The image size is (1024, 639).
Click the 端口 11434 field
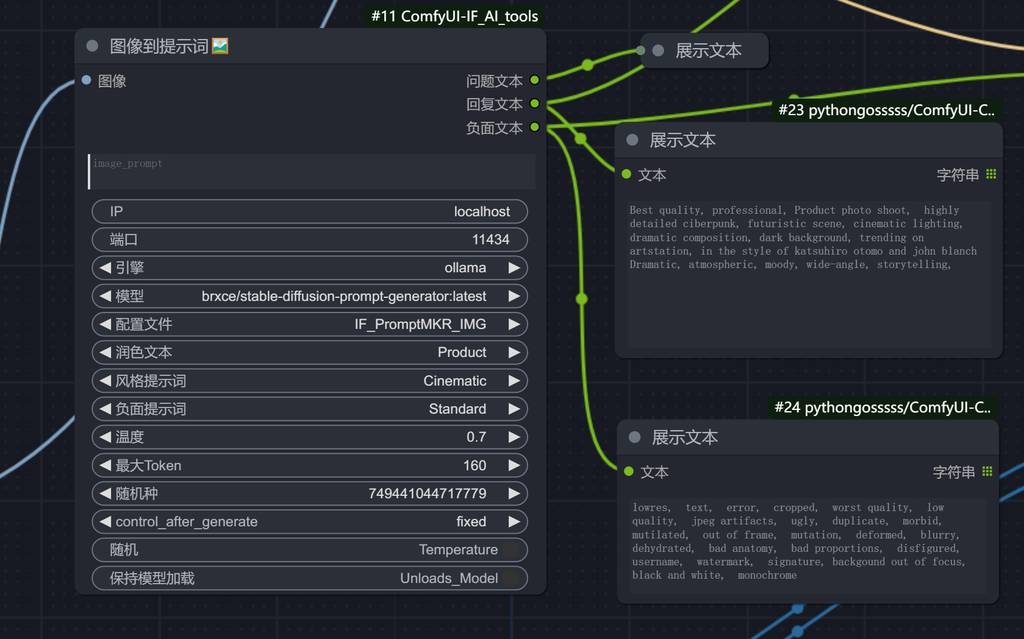pyautogui.click(x=309, y=240)
